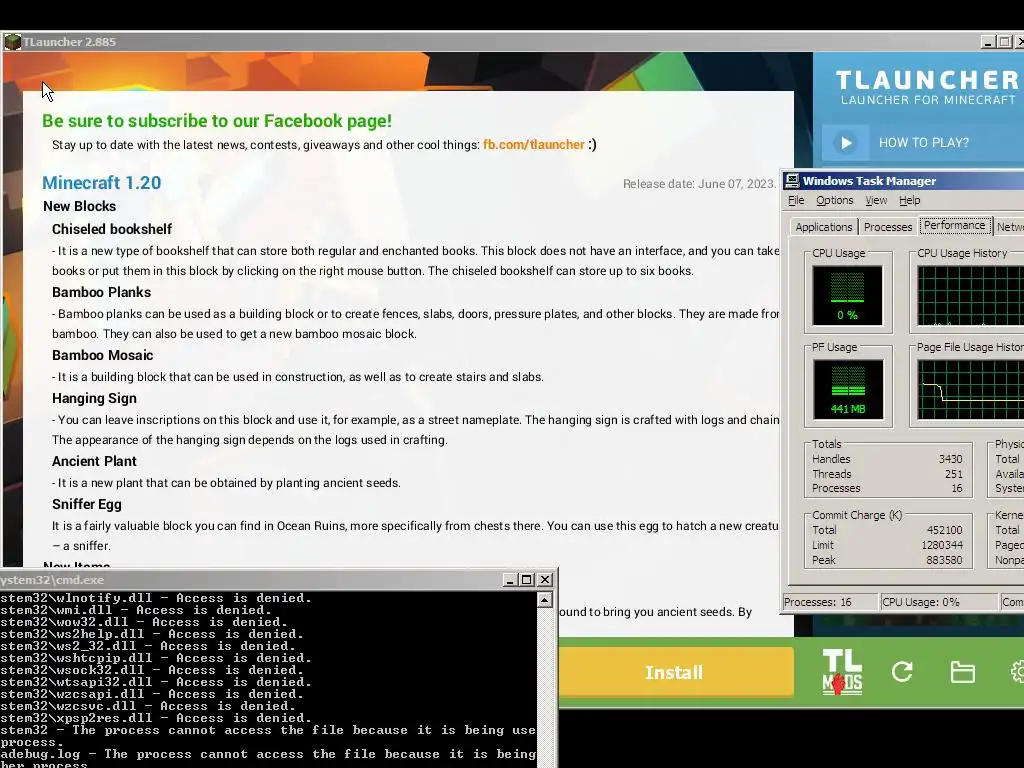Click the xpsp2res.dll access denied line
Image resolution: width=1024 pixels, height=768 pixels.
152,718
